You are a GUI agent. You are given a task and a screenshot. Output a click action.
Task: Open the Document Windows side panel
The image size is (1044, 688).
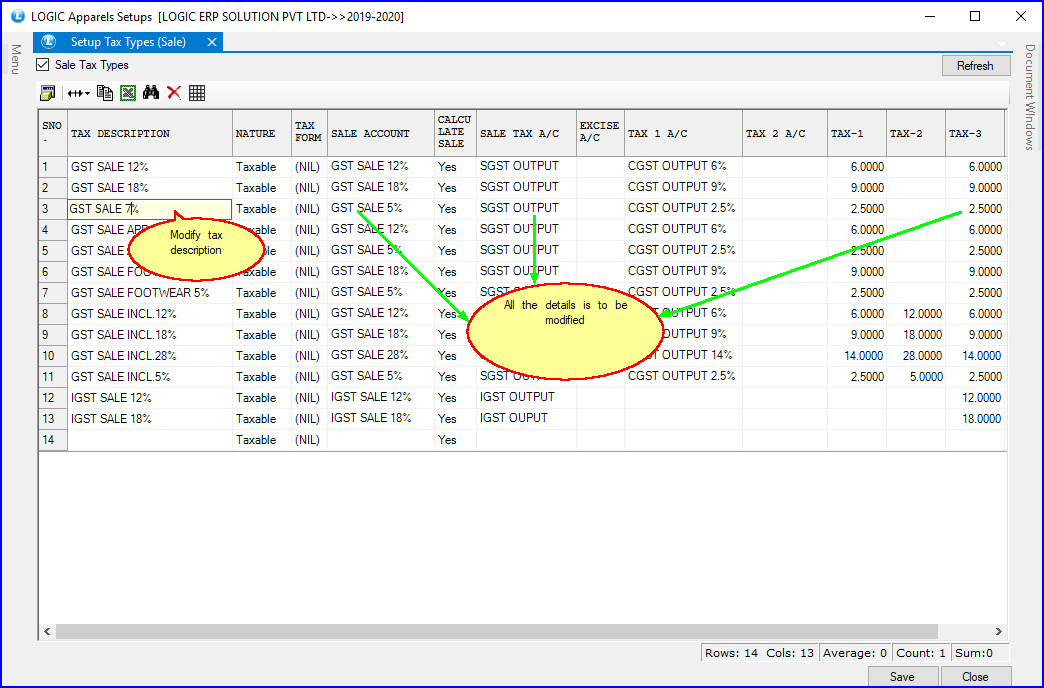1030,97
